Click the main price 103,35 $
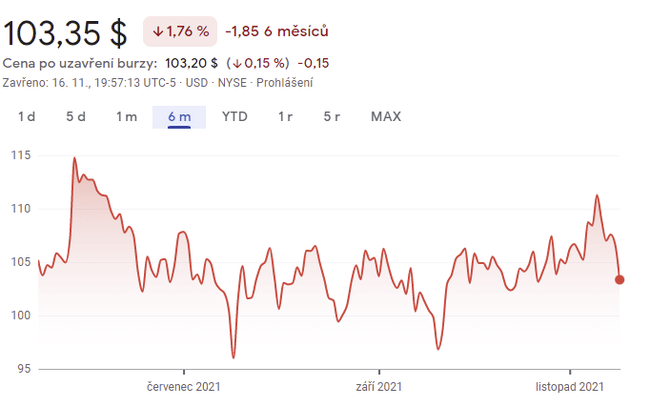Viewport: 650px width, 407px height. [x=66, y=32]
